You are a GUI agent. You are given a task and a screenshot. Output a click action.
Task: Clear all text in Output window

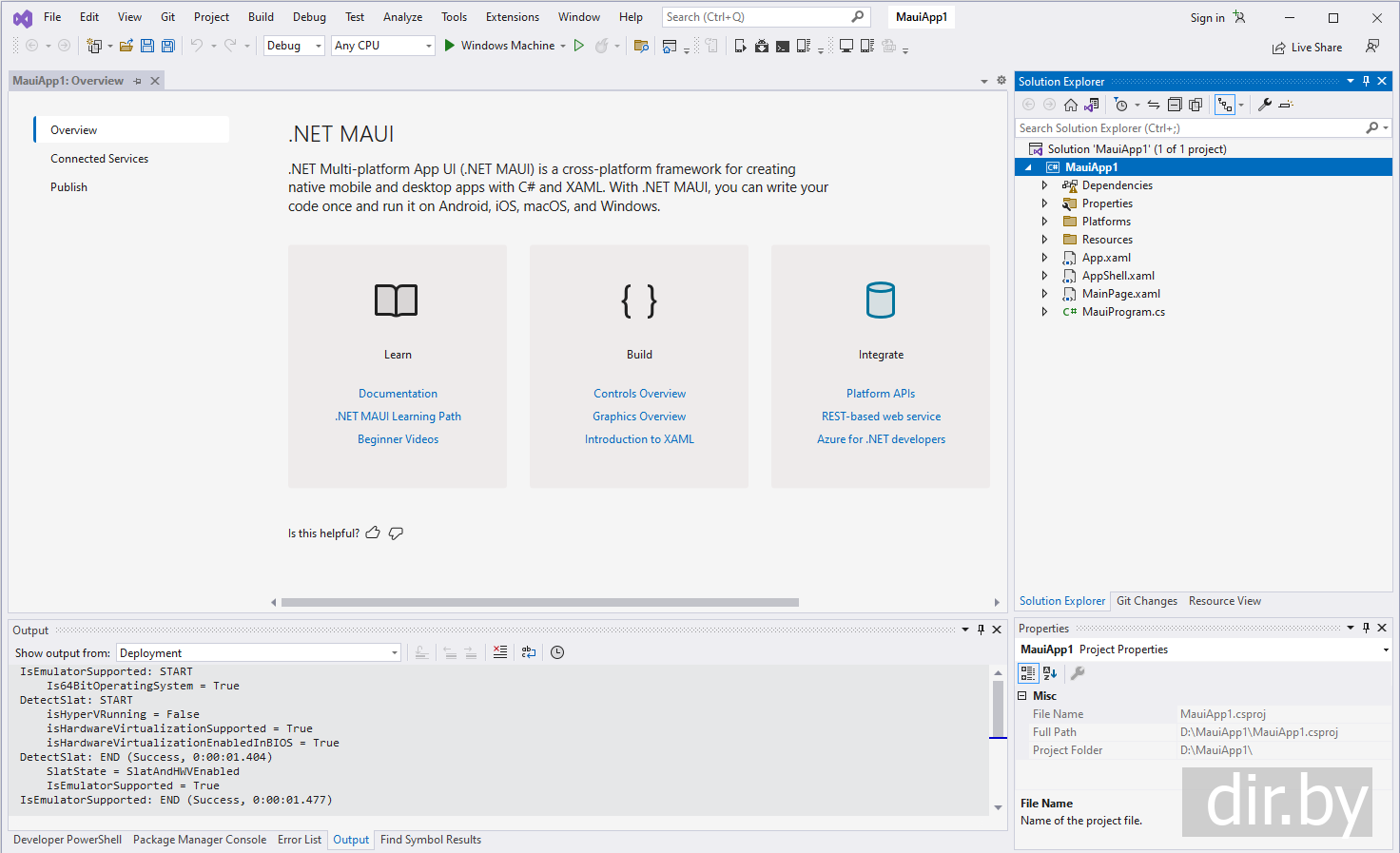499,652
